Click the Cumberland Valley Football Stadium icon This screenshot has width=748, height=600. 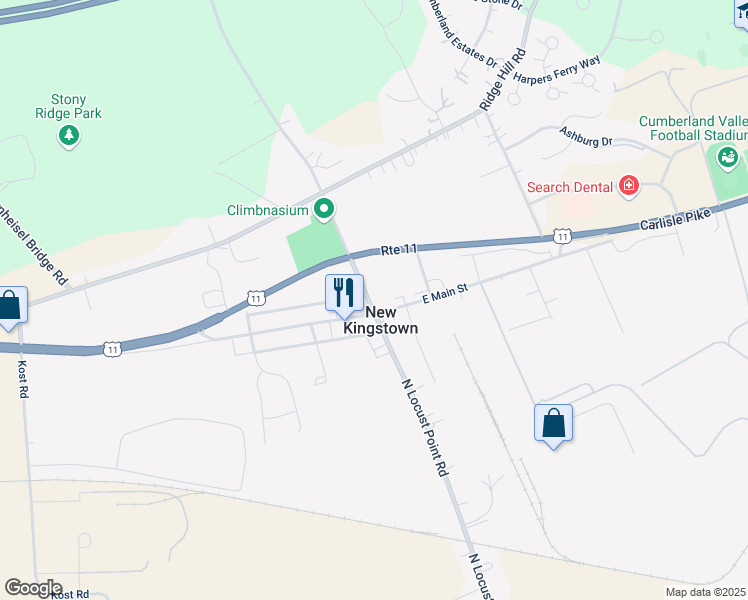click(x=727, y=158)
